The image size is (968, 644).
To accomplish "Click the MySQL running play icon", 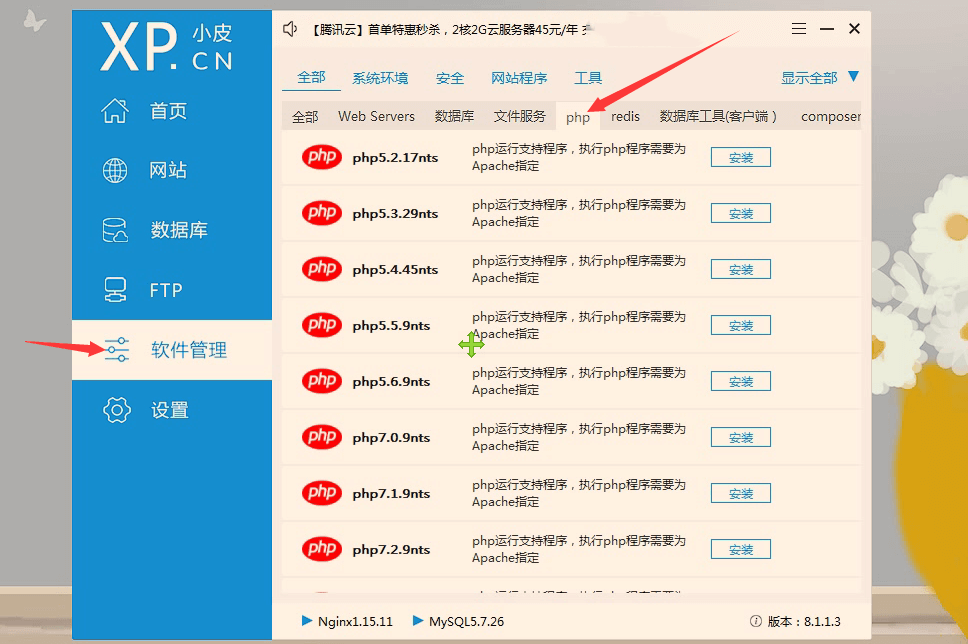I will coord(418,621).
